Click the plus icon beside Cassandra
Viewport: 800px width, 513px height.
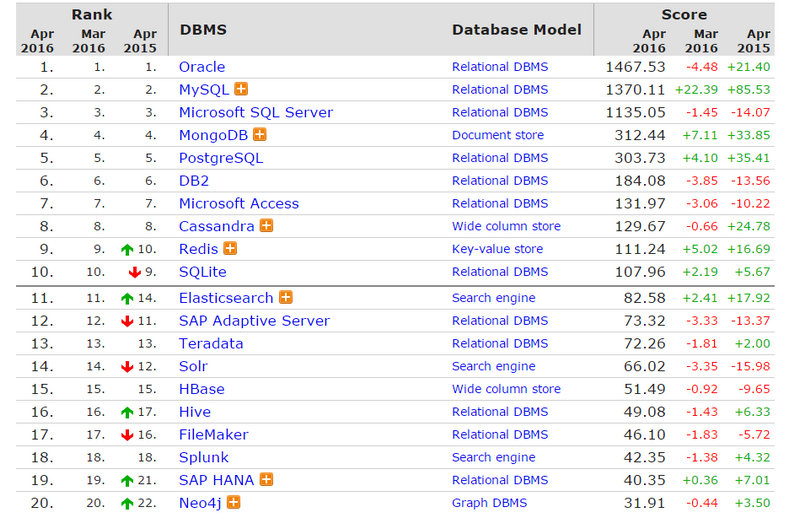[x=266, y=226]
